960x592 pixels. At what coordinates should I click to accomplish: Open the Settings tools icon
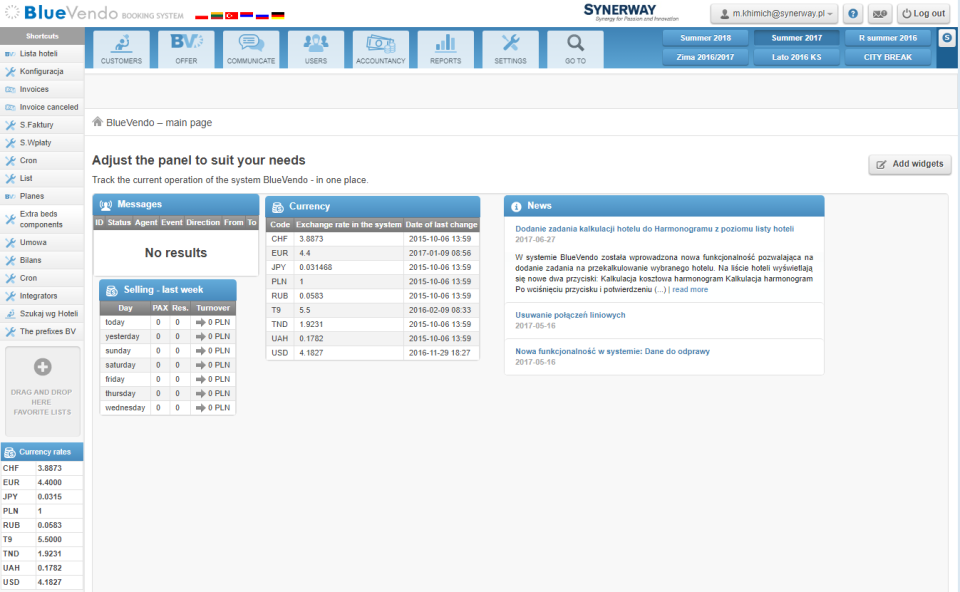(511, 49)
